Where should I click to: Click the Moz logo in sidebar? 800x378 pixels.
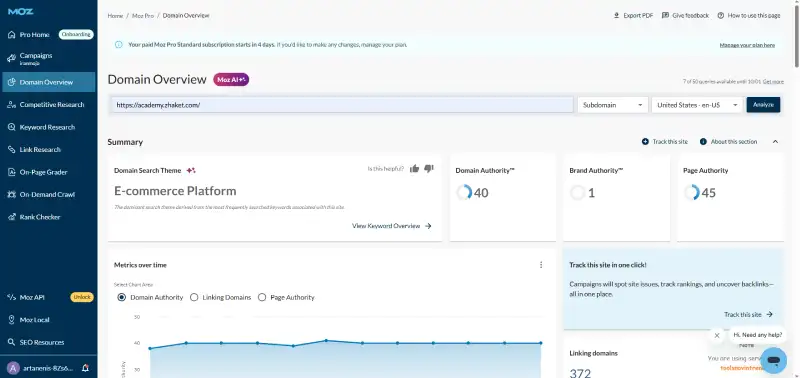20,11
